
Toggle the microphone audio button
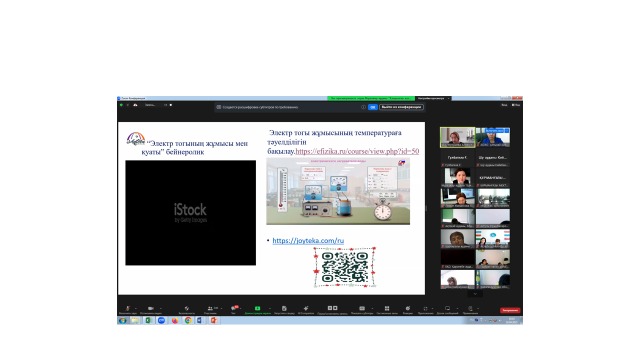128,309
